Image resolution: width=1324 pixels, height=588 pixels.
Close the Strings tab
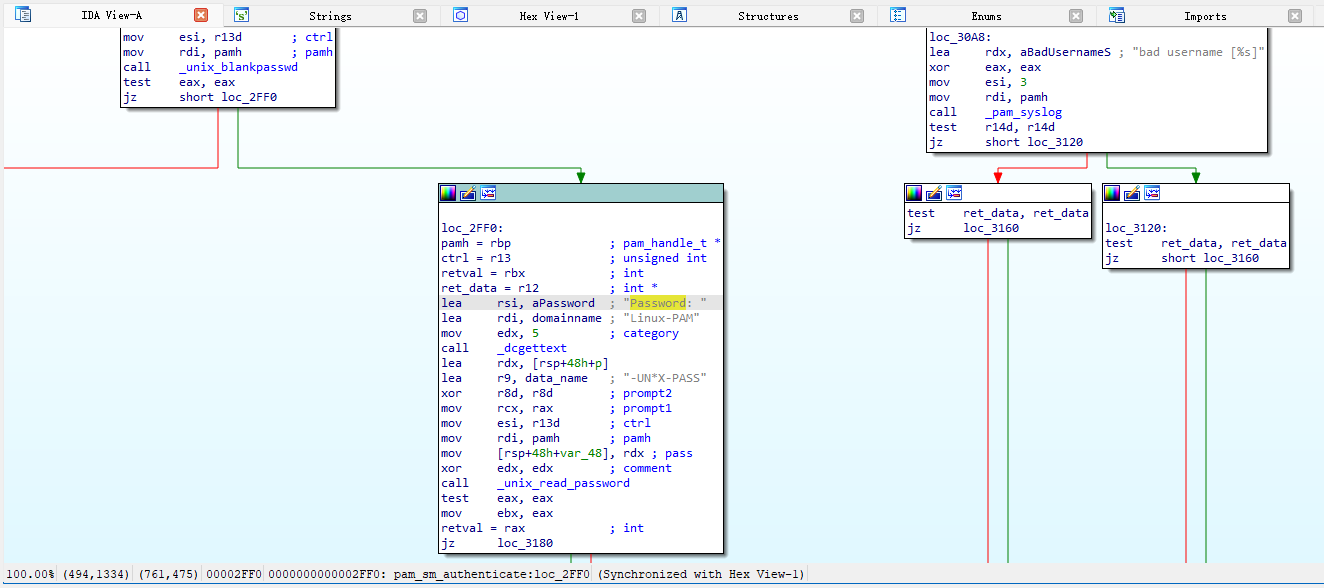[420, 16]
